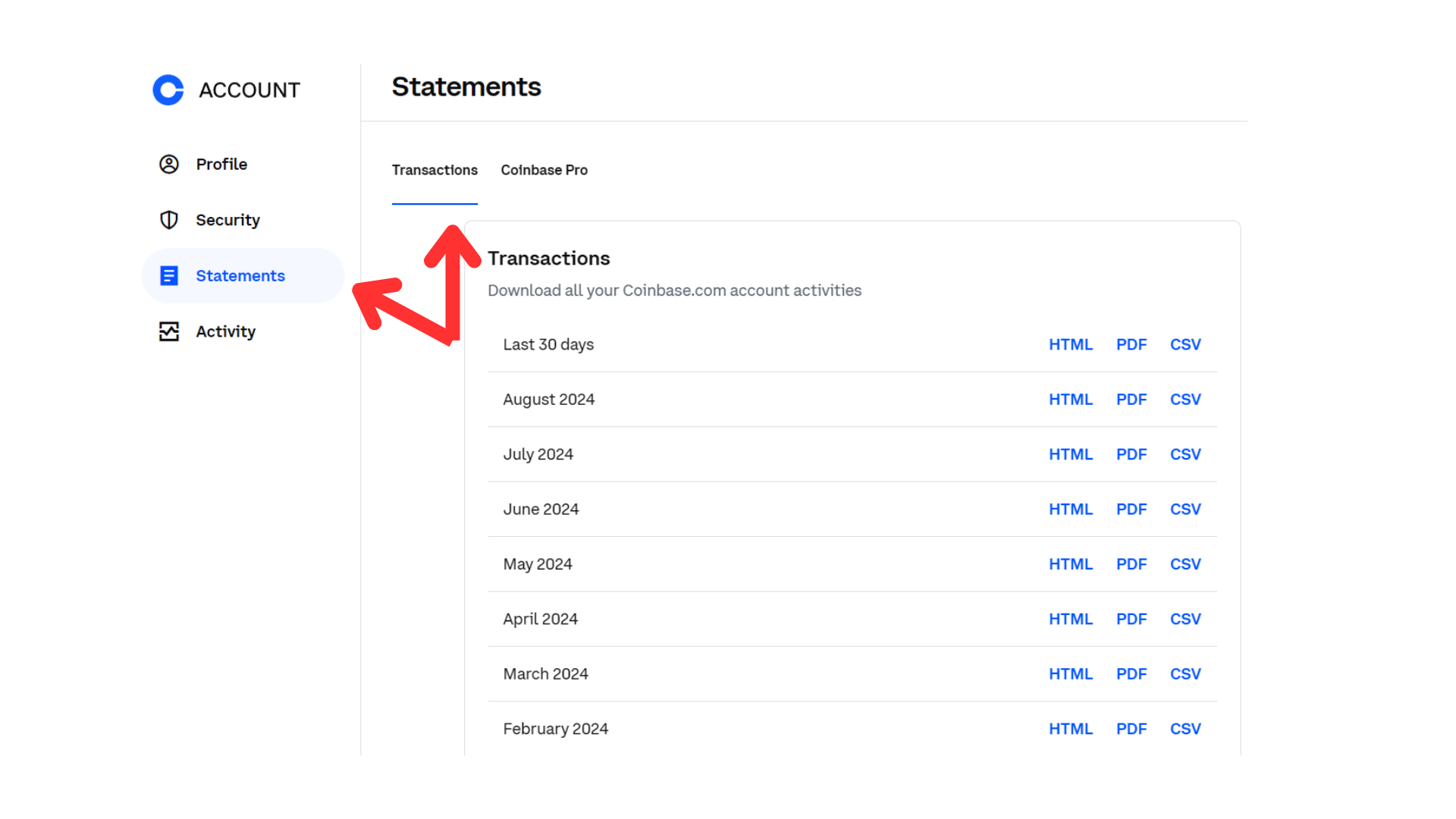Click the ACCOUNT header text
Viewport: 1456px width, 819px height.
click(x=249, y=90)
